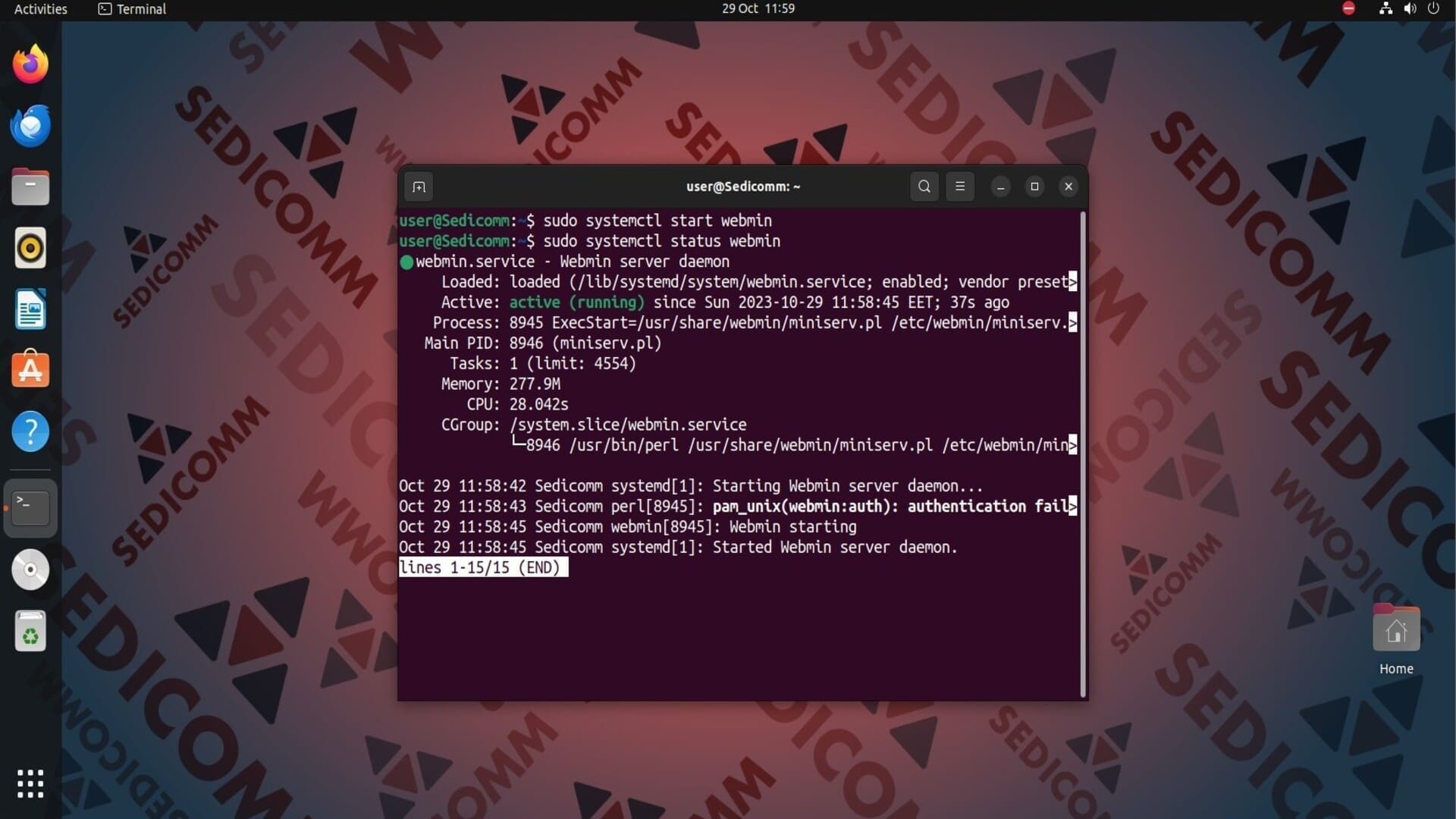Open terminal search
Image resolution: width=1456 pixels, height=819 pixels.
(924, 187)
